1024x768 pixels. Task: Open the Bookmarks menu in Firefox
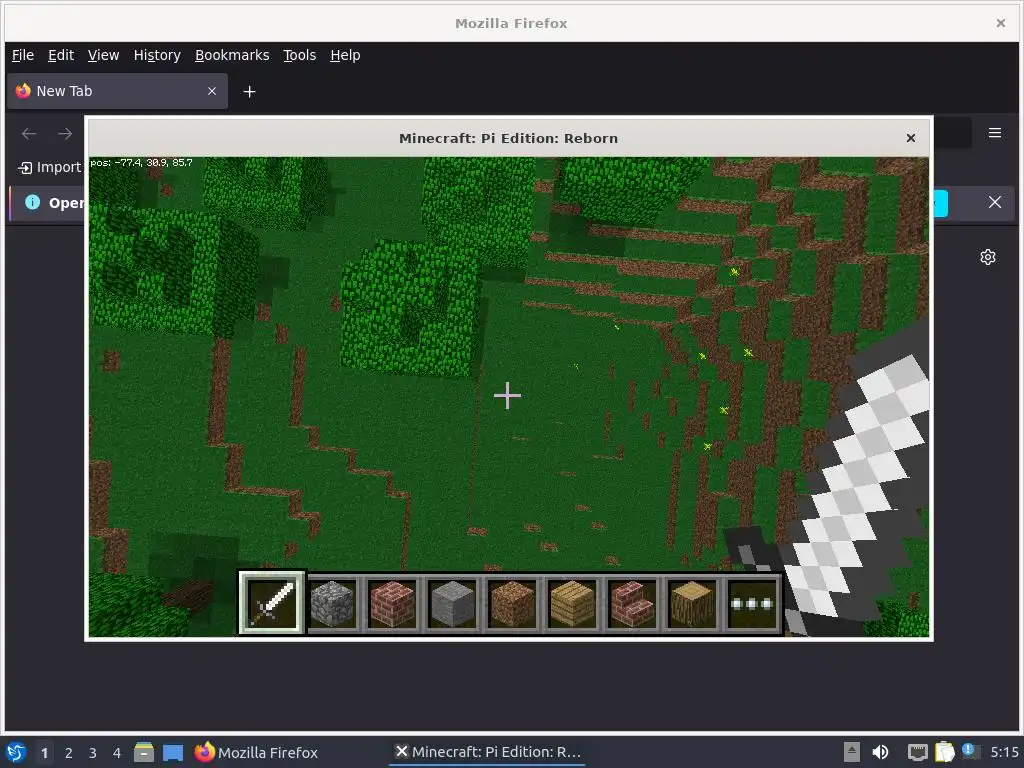click(232, 55)
